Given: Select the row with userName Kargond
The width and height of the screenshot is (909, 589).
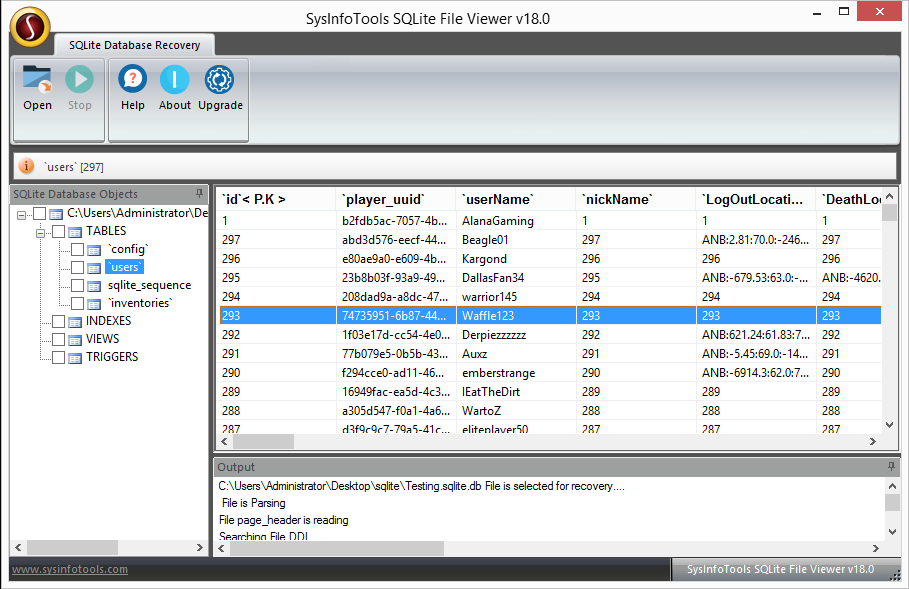Looking at the screenshot, I should (x=484, y=258).
